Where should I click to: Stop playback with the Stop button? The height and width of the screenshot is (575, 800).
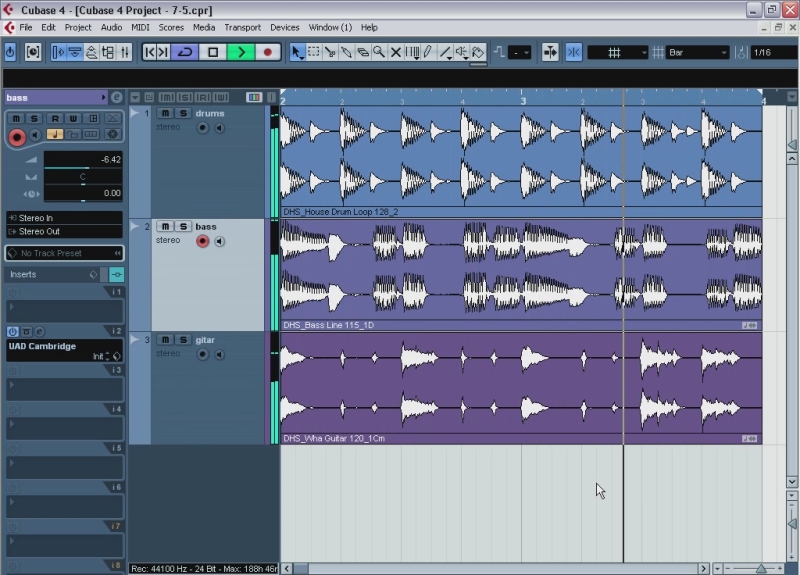tap(213, 52)
